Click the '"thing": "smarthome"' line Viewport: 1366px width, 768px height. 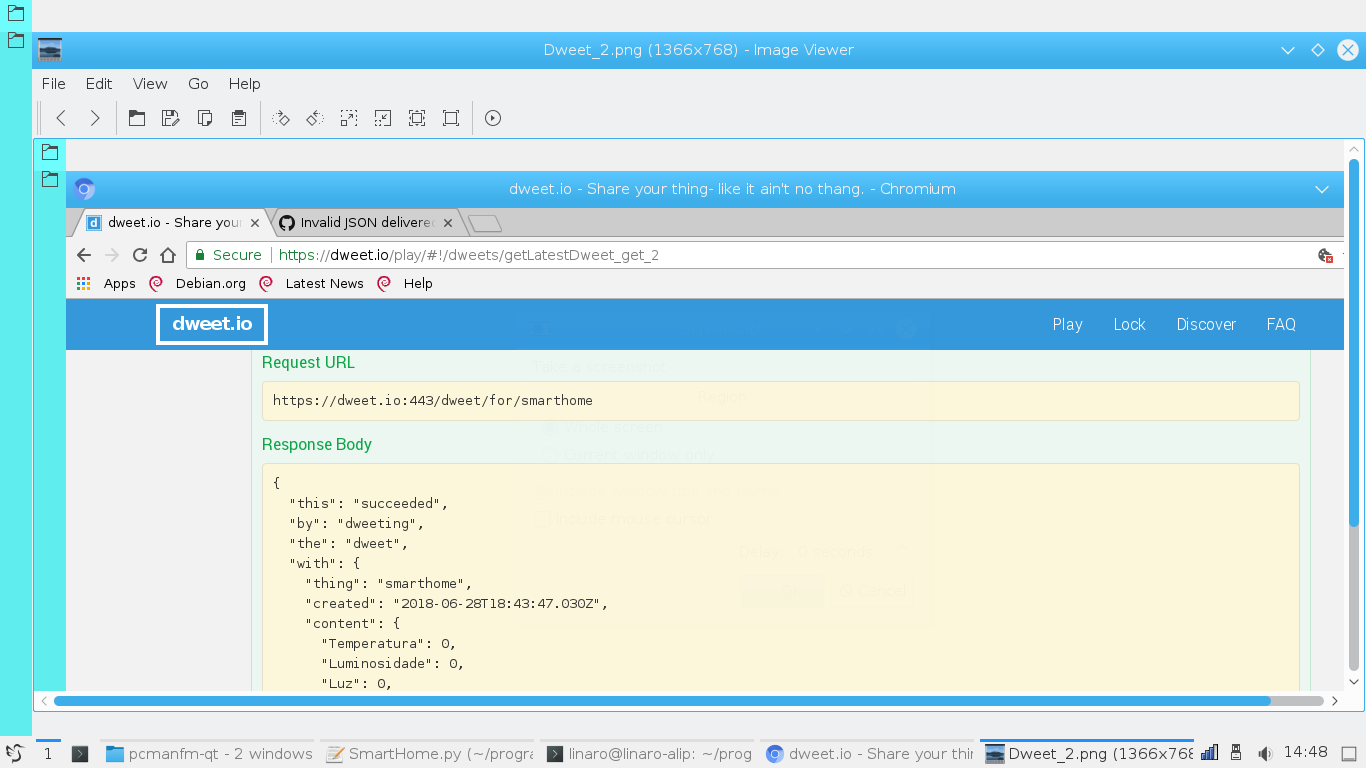[388, 583]
